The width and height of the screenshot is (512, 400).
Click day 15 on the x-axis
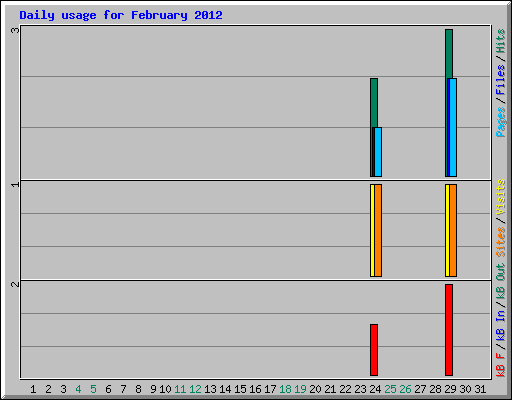pyautogui.click(x=240, y=389)
